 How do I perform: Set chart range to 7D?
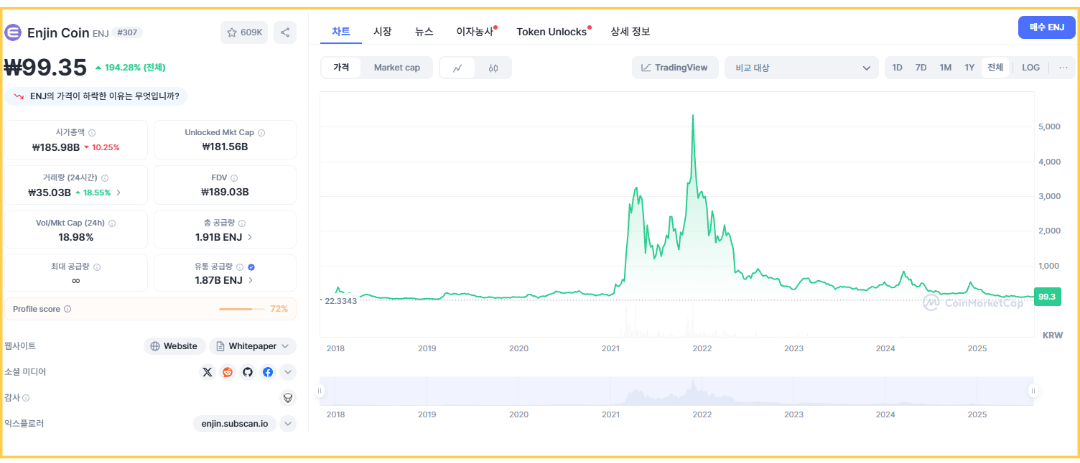[921, 68]
